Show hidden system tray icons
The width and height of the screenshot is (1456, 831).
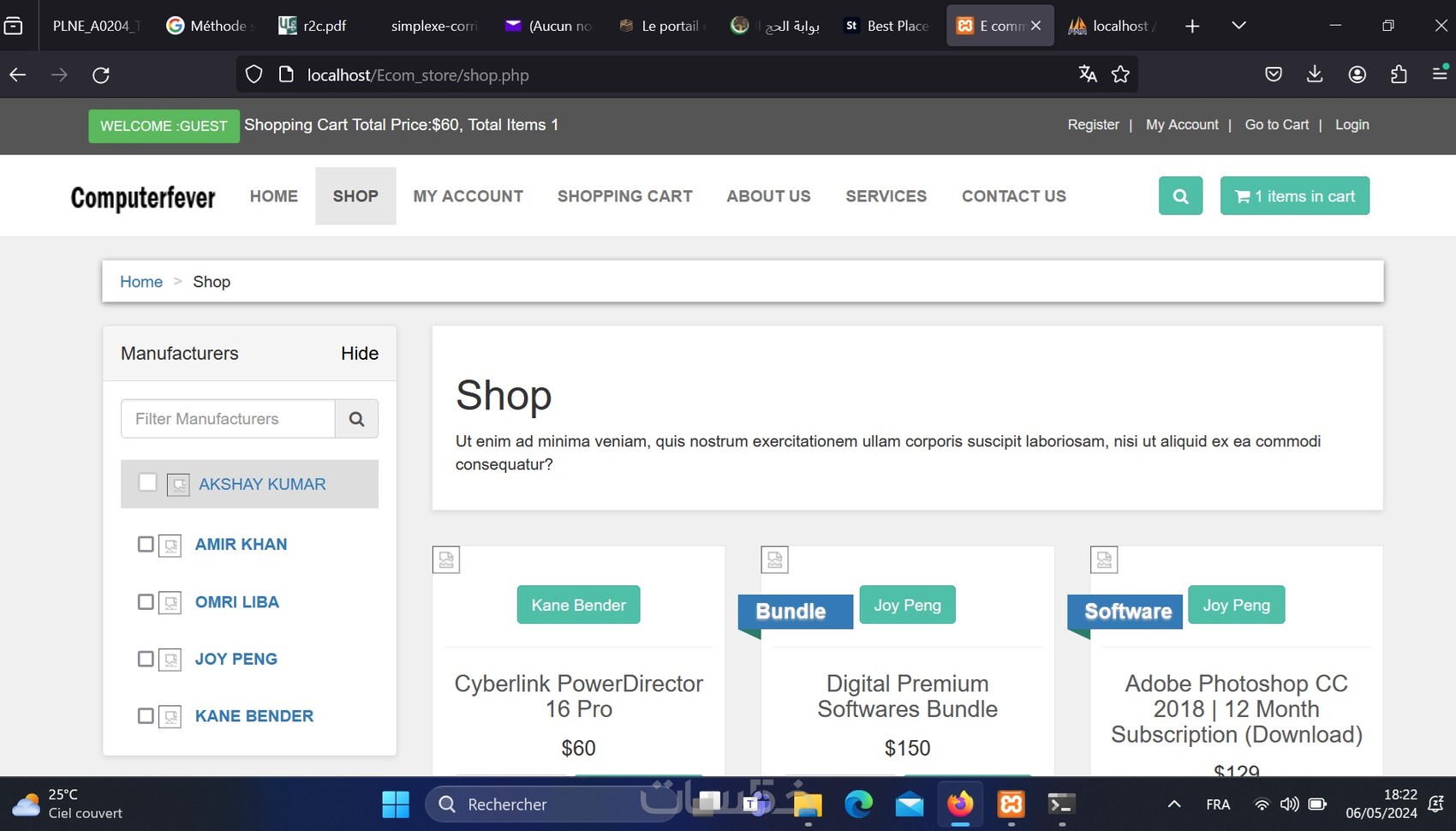click(1174, 804)
